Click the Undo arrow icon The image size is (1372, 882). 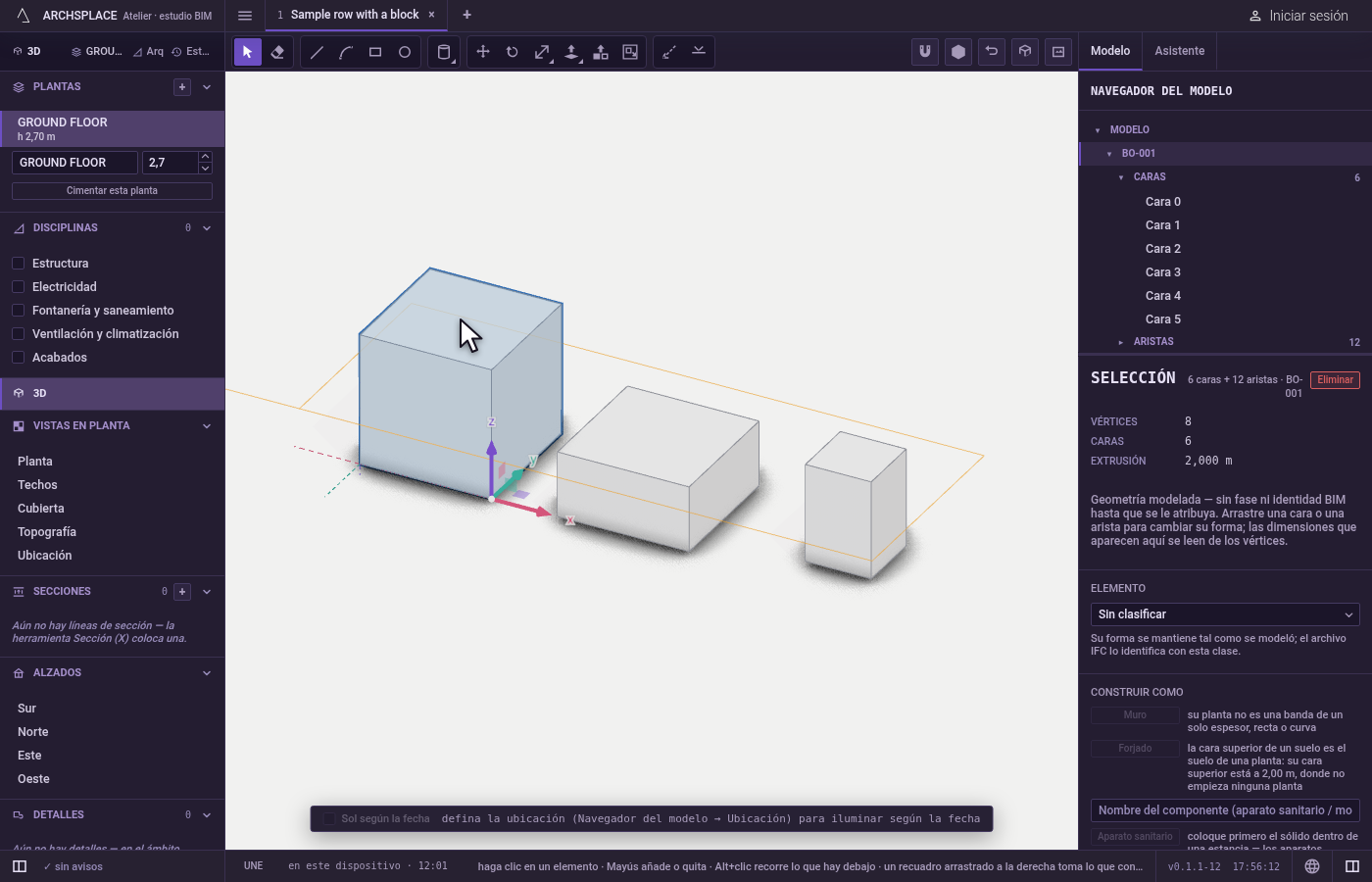(992, 52)
